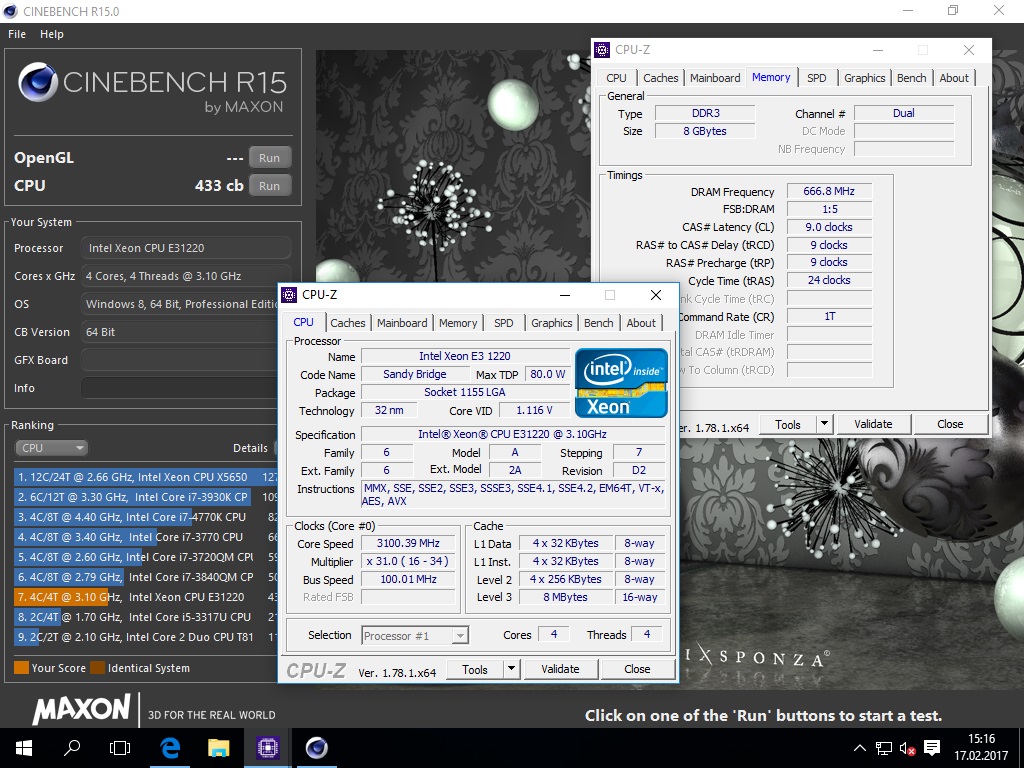
Task: Open File Explorer from taskbar
Action: pyautogui.click(x=219, y=748)
